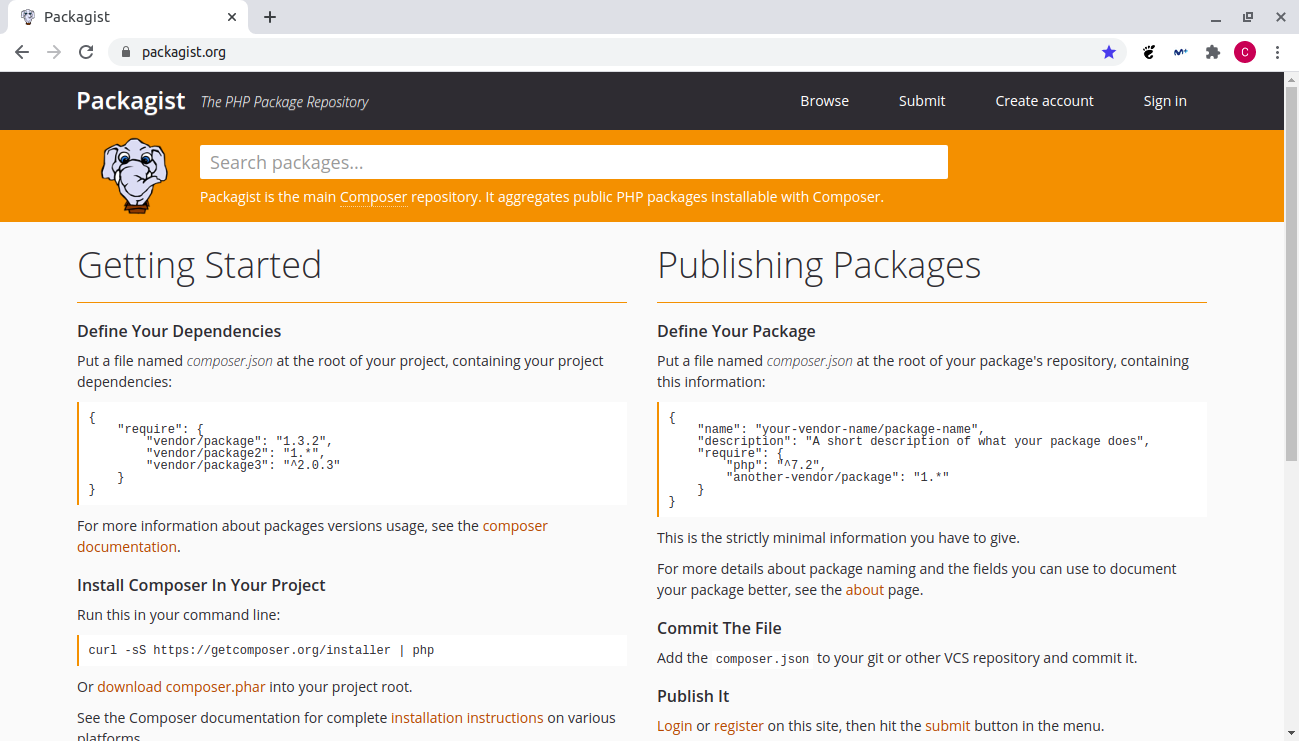Go back using the browser back arrow
Image resolution: width=1299 pixels, height=741 pixels.
coord(22,52)
